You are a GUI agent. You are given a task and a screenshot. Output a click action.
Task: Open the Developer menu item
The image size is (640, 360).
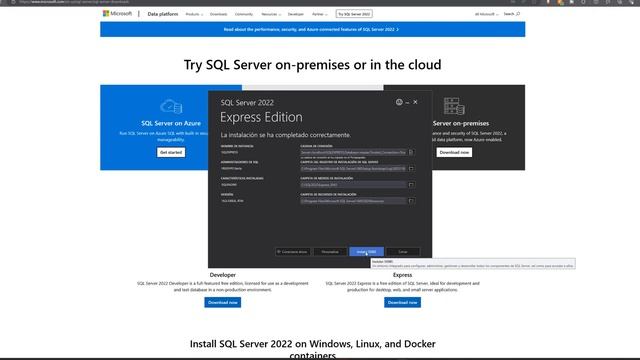[296, 14]
